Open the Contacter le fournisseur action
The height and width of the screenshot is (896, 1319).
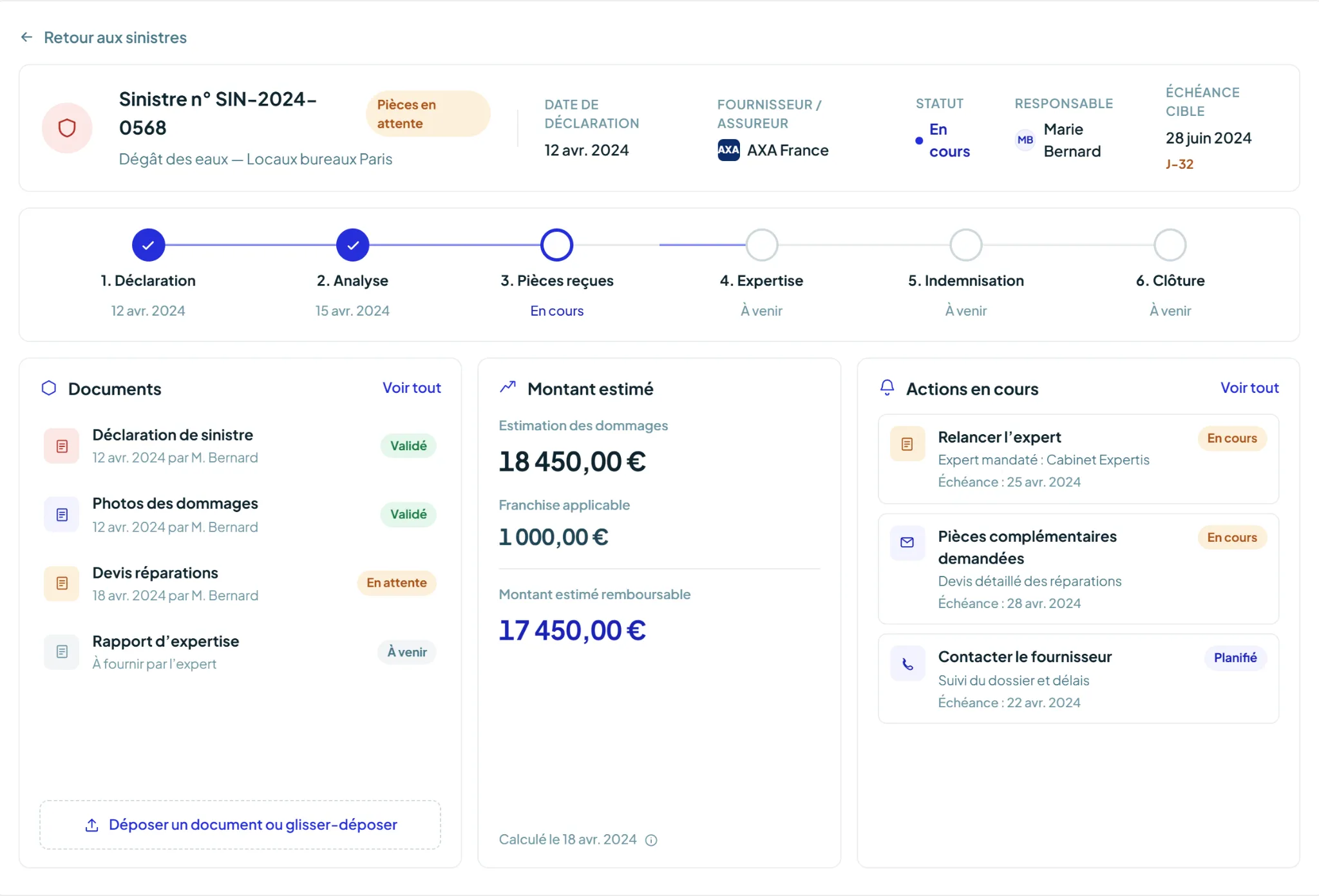[1078, 678]
